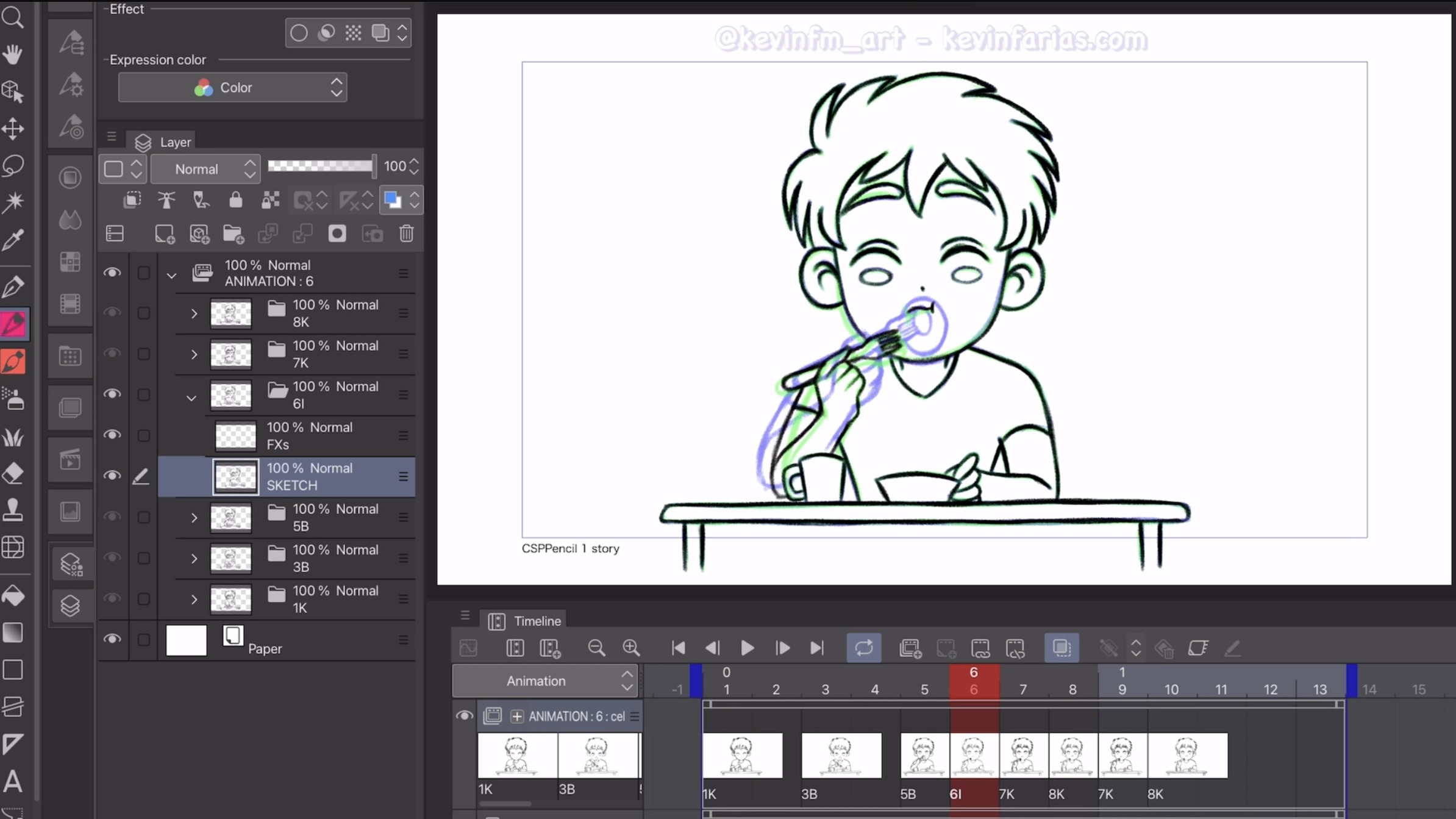The height and width of the screenshot is (819, 1456).
Task: Show the 7K folder layer
Action: (112, 354)
